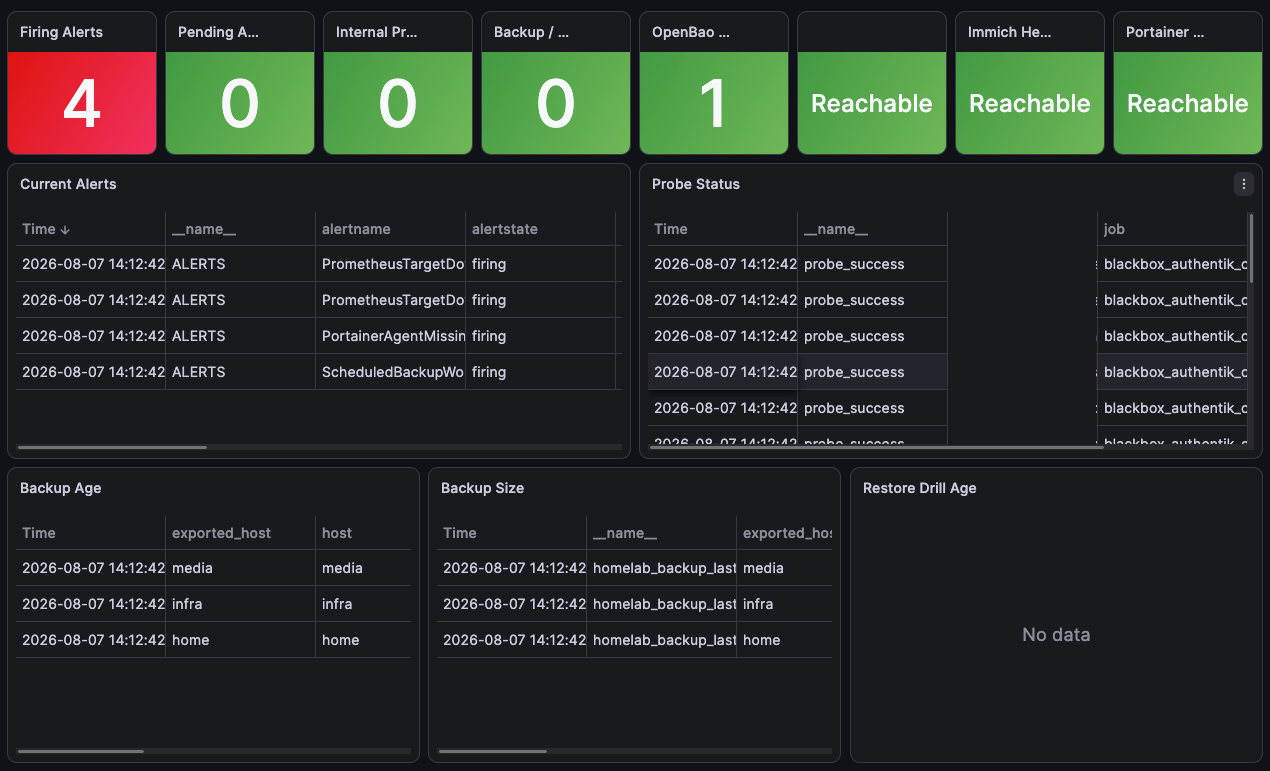
Task: Click Reachable value in Immich panel
Action: (x=1030, y=103)
